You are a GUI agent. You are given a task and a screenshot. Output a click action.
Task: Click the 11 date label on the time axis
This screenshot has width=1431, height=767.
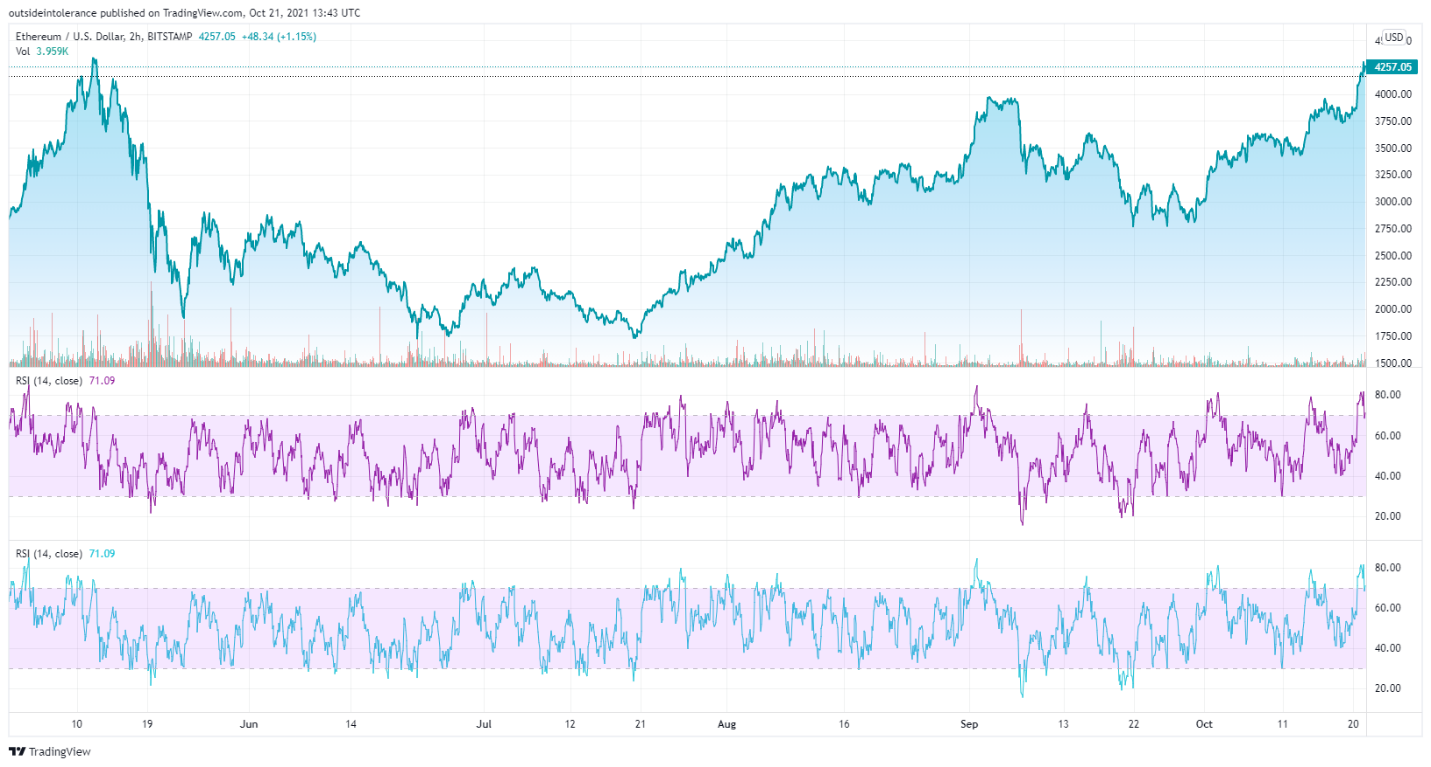tap(1283, 723)
